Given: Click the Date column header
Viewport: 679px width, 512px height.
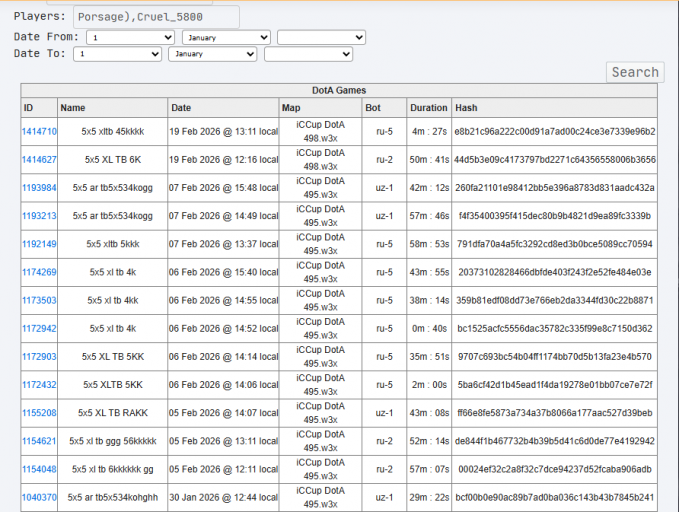Looking at the screenshot, I should point(223,108).
